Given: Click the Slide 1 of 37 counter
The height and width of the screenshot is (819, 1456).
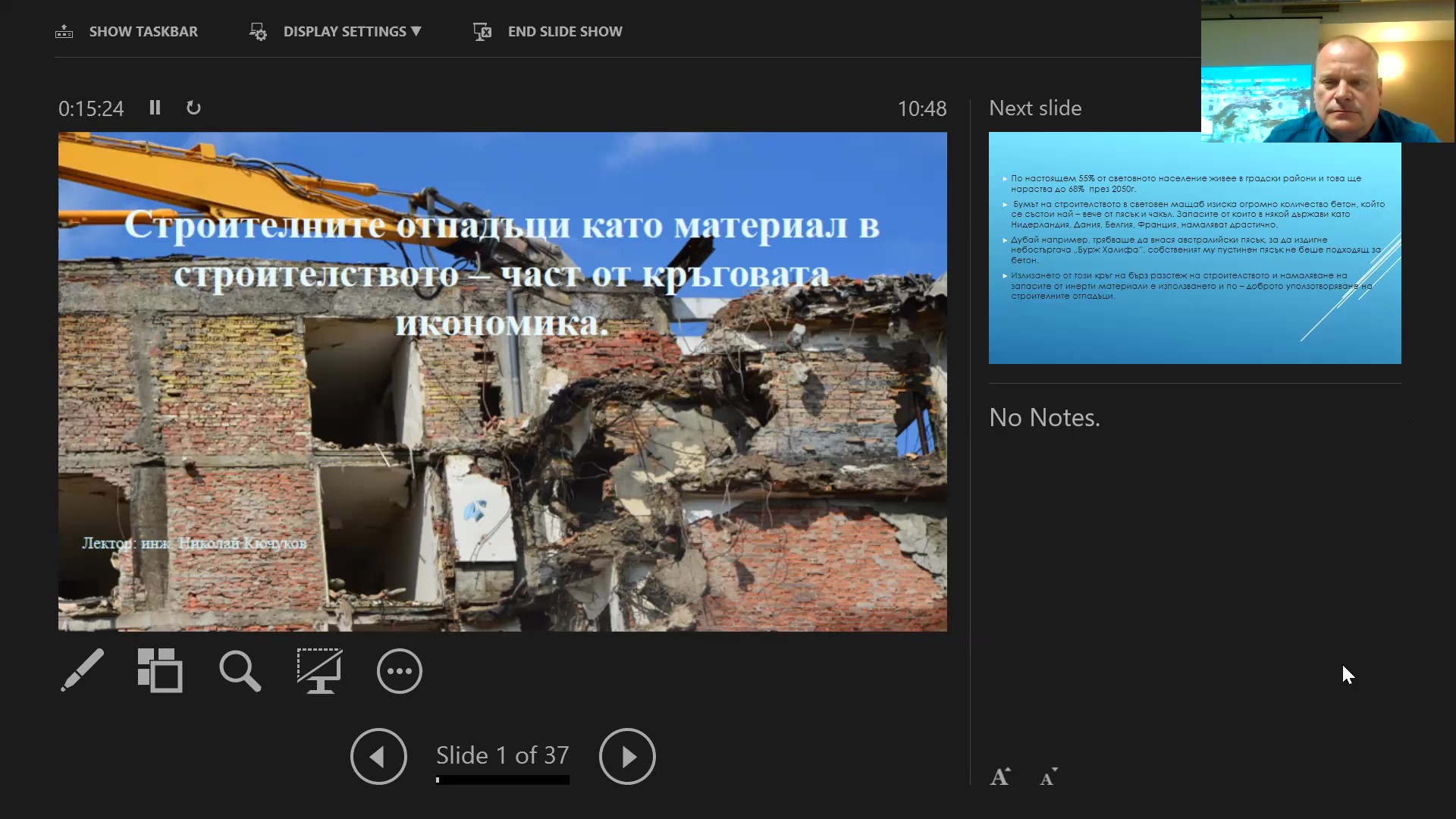Looking at the screenshot, I should pos(502,755).
